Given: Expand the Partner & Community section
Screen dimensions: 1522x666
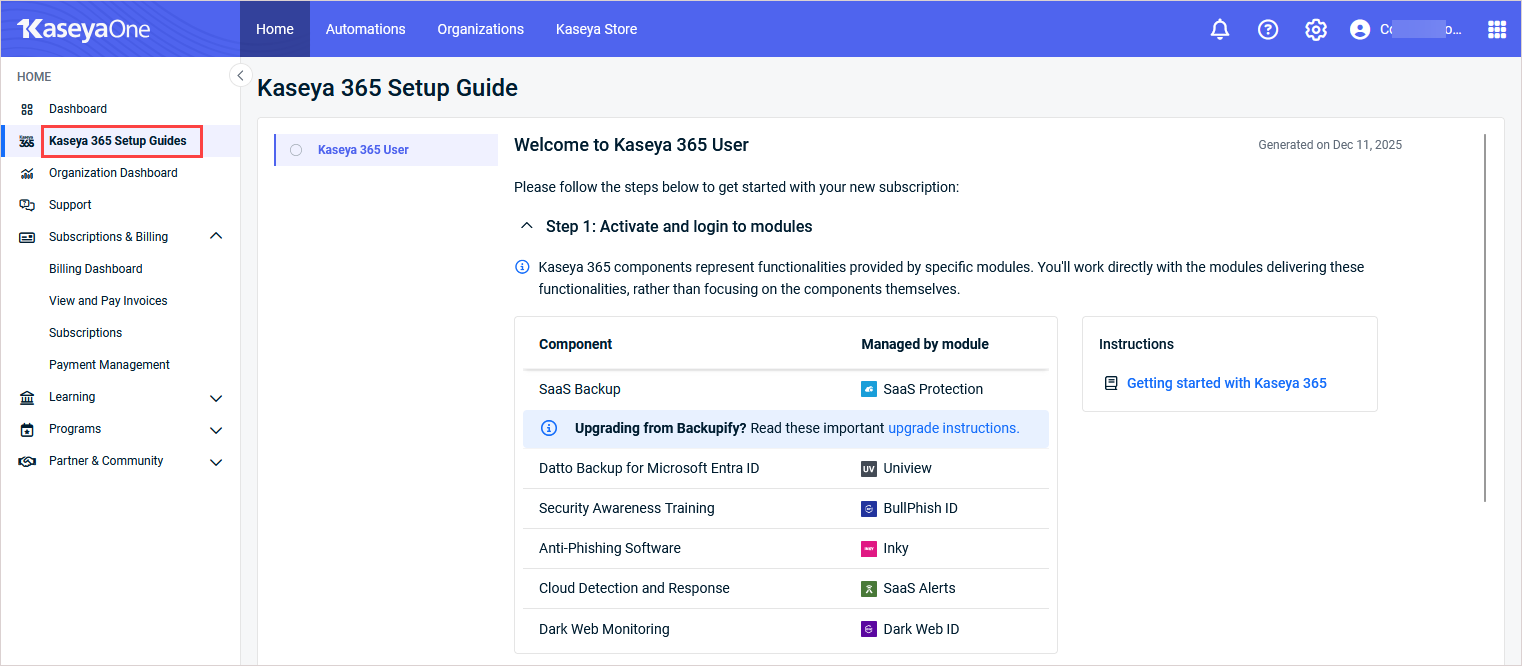Looking at the screenshot, I should click(x=216, y=462).
